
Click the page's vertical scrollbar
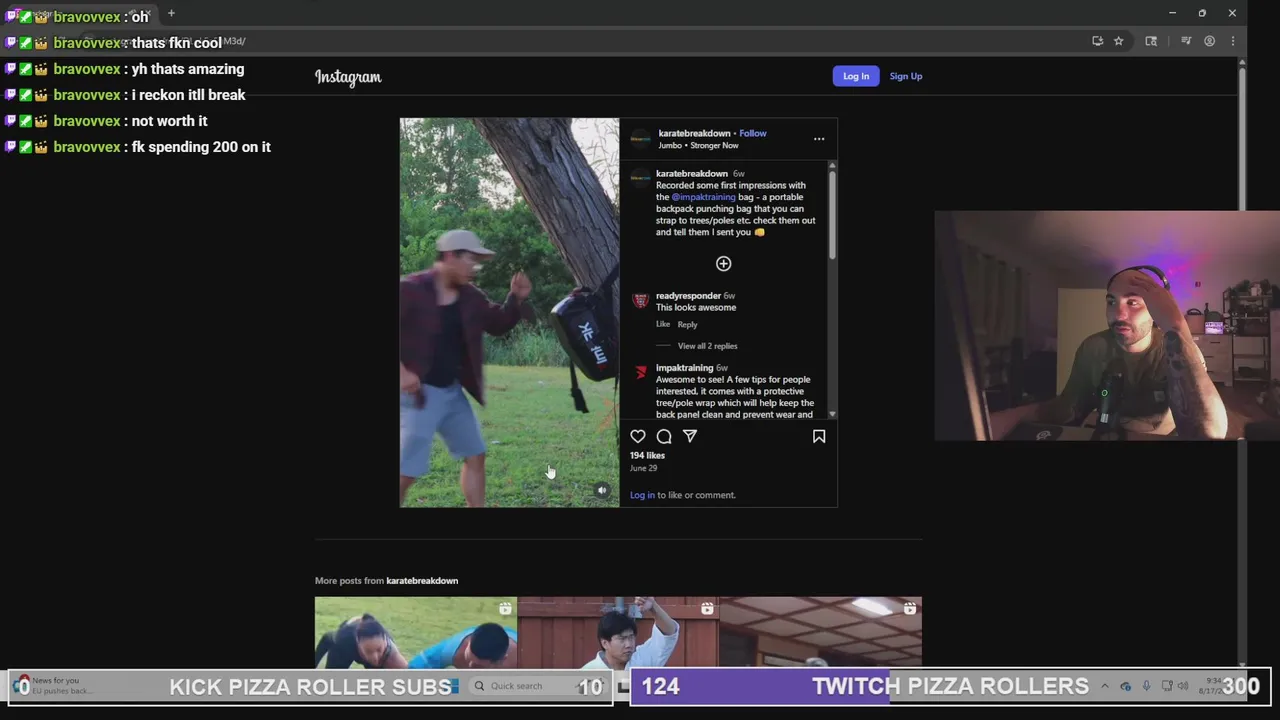point(1242,140)
